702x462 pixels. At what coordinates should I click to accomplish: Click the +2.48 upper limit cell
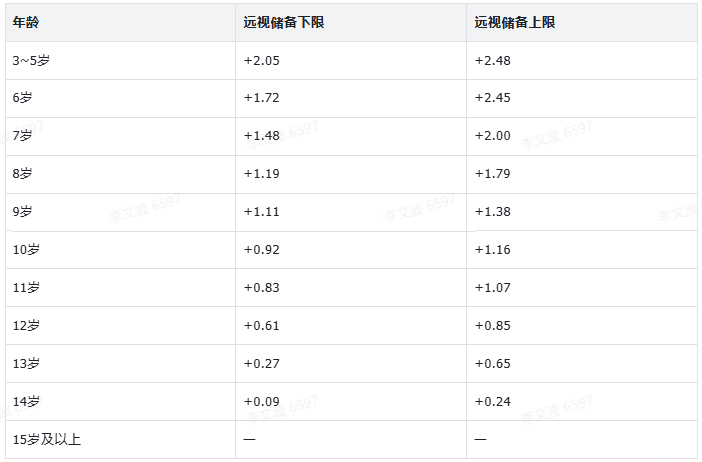pos(492,60)
